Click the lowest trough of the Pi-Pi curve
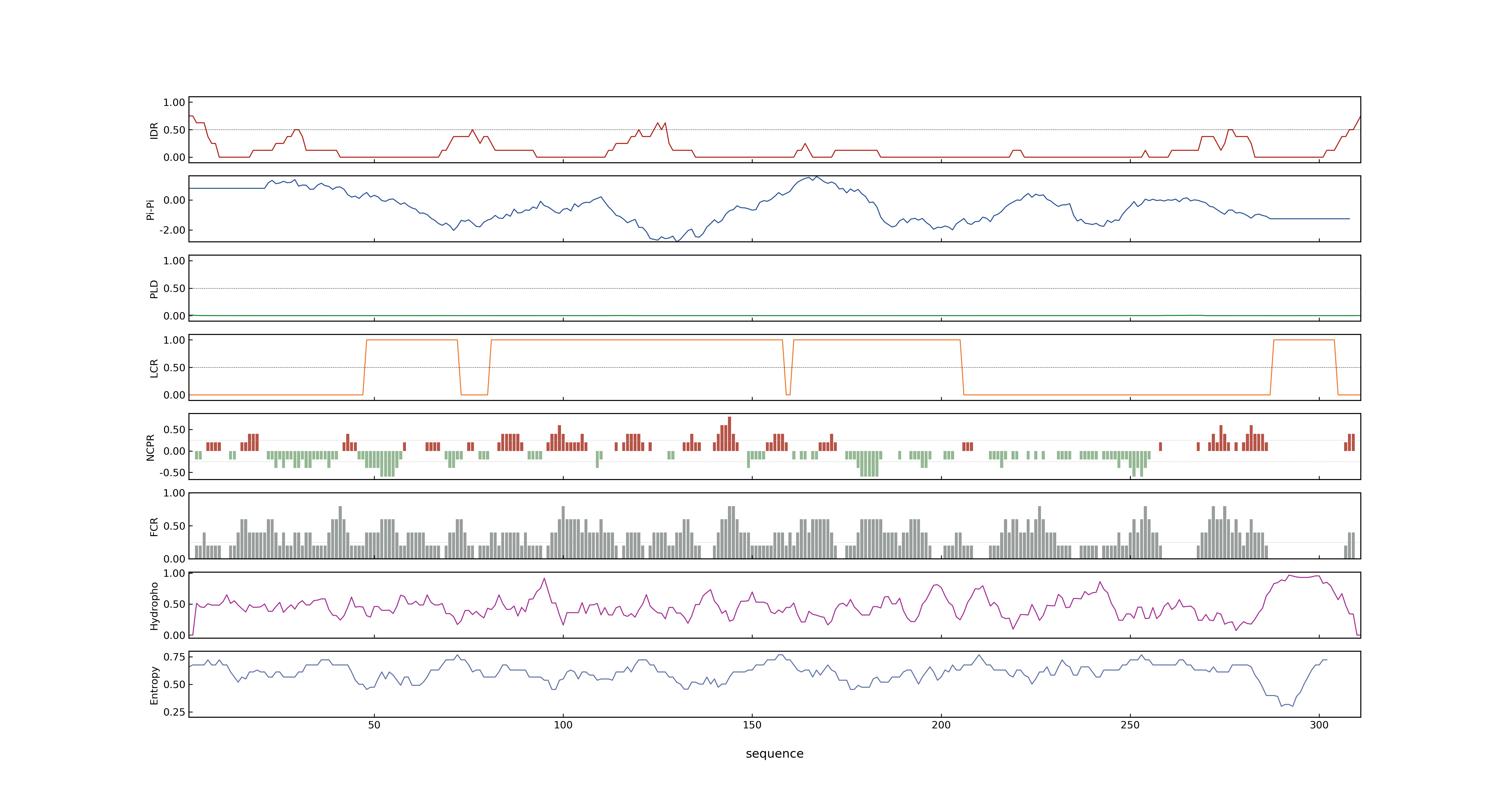 (676, 241)
